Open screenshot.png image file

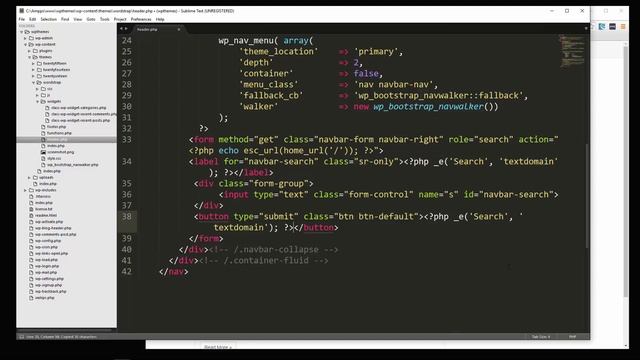tap(60, 152)
